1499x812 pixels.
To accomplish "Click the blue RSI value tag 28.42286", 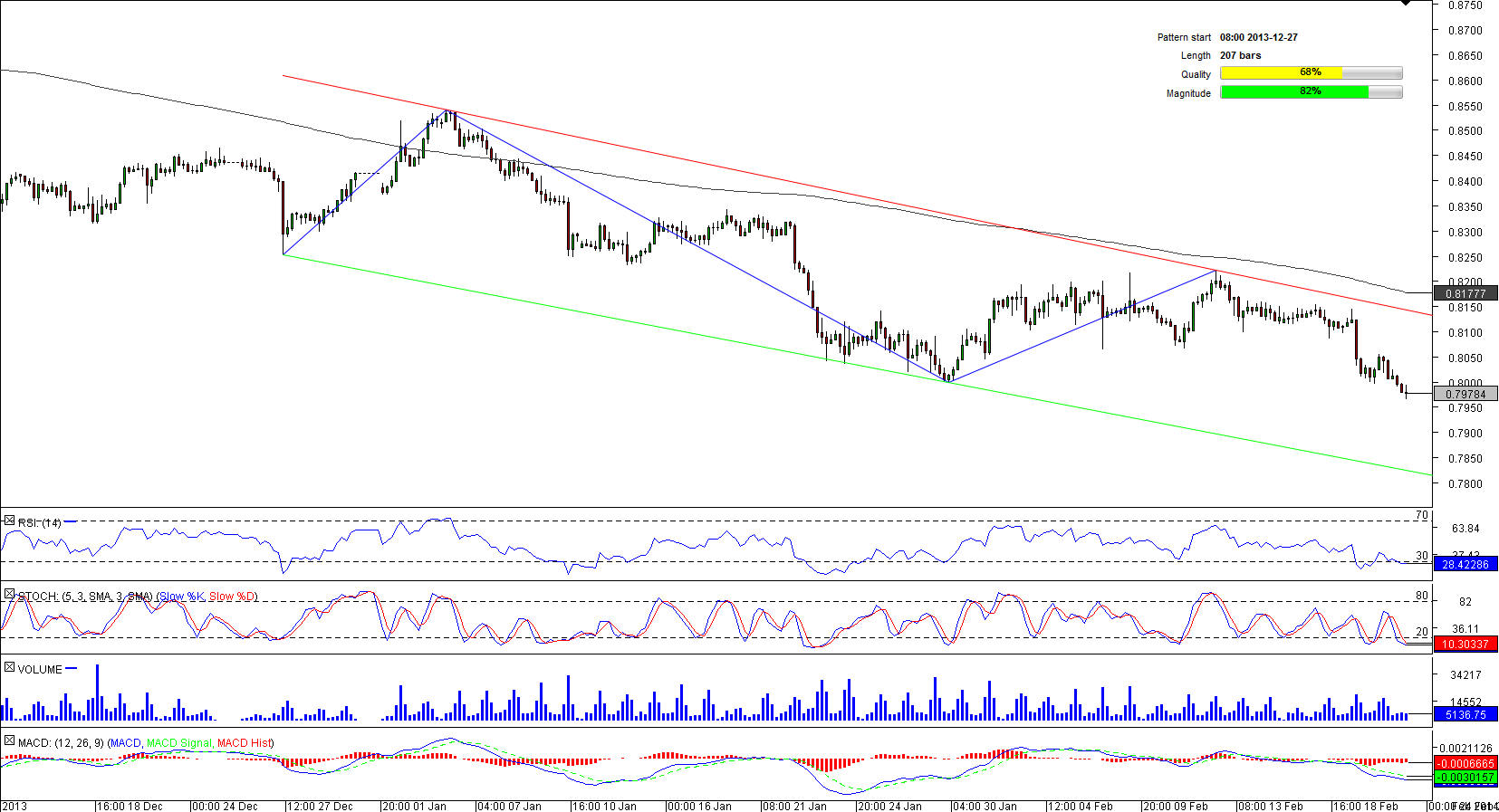I will (x=1465, y=564).
